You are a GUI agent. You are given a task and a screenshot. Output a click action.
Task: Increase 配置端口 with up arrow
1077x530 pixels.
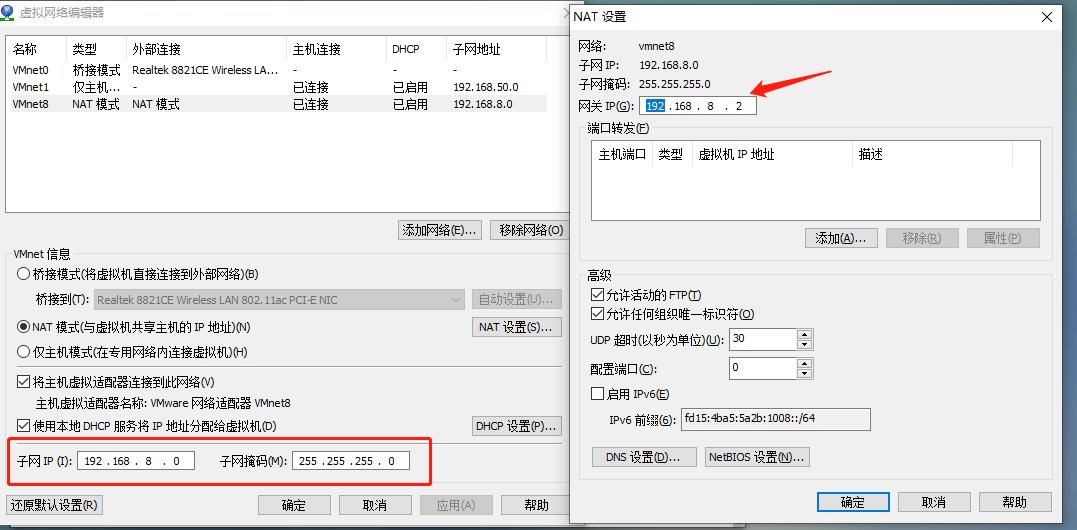point(804,363)
